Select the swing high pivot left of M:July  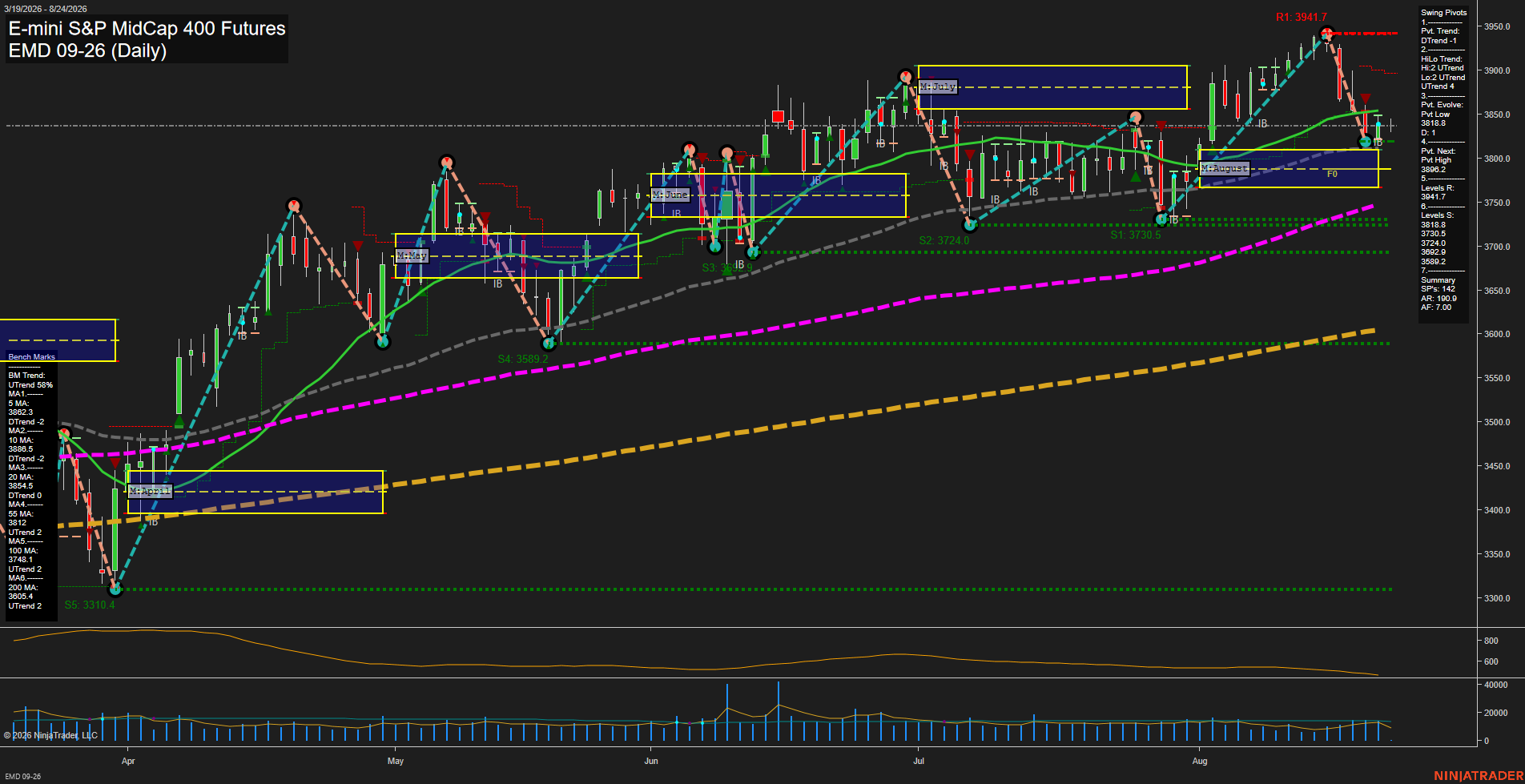coord(906,77)
